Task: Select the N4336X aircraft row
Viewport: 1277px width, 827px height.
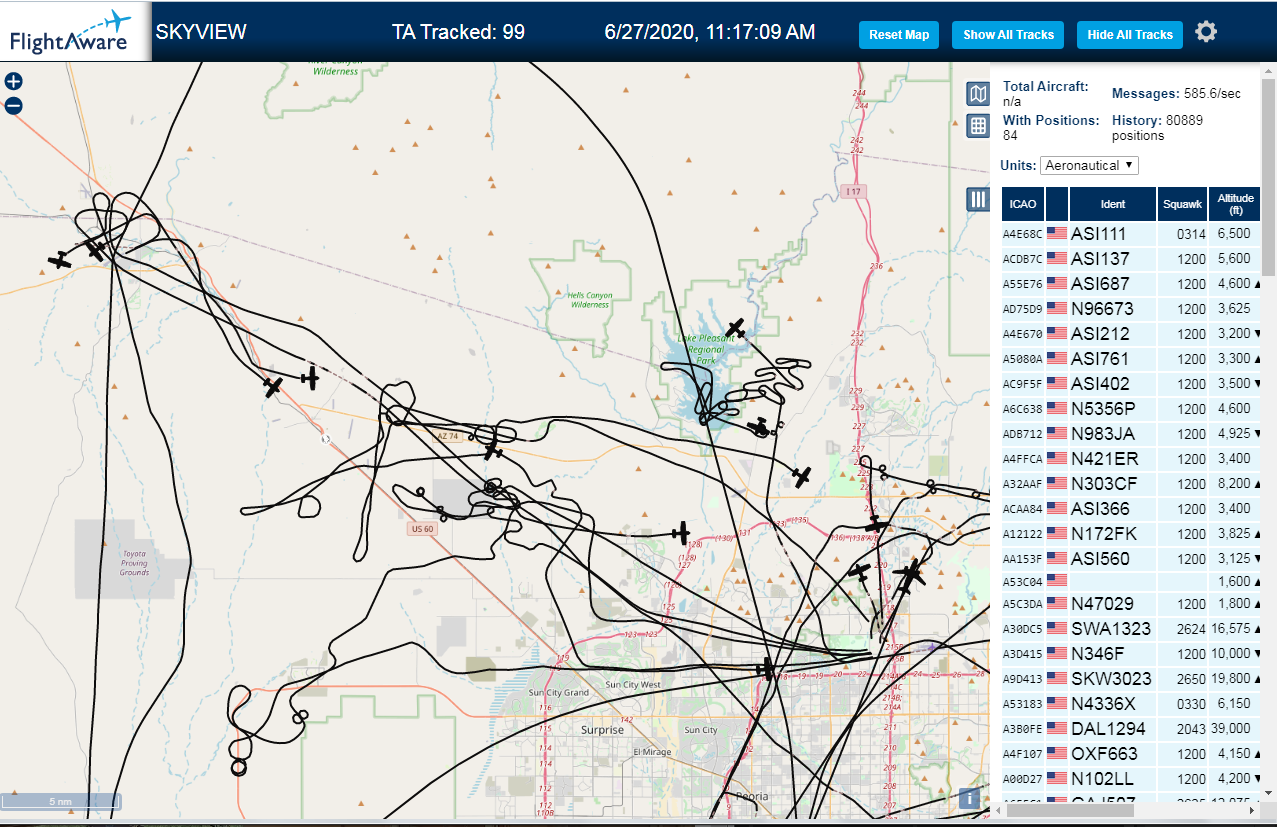Action: tap(1132, 704)
